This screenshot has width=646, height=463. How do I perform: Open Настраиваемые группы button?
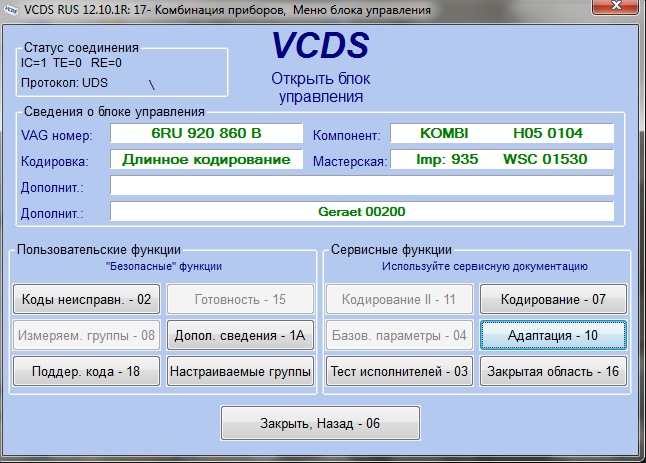coord(240,372)
